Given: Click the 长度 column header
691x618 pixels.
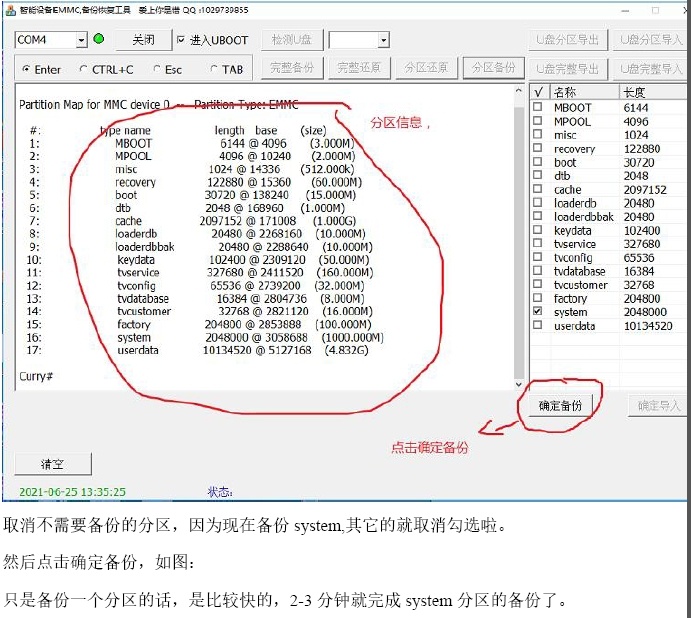Looking at the screenshot, I should coord(650,91).
